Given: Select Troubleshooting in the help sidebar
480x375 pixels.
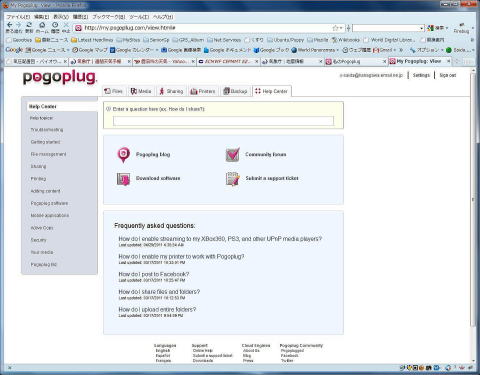Looking at the screenshot, I should [47, 130].
